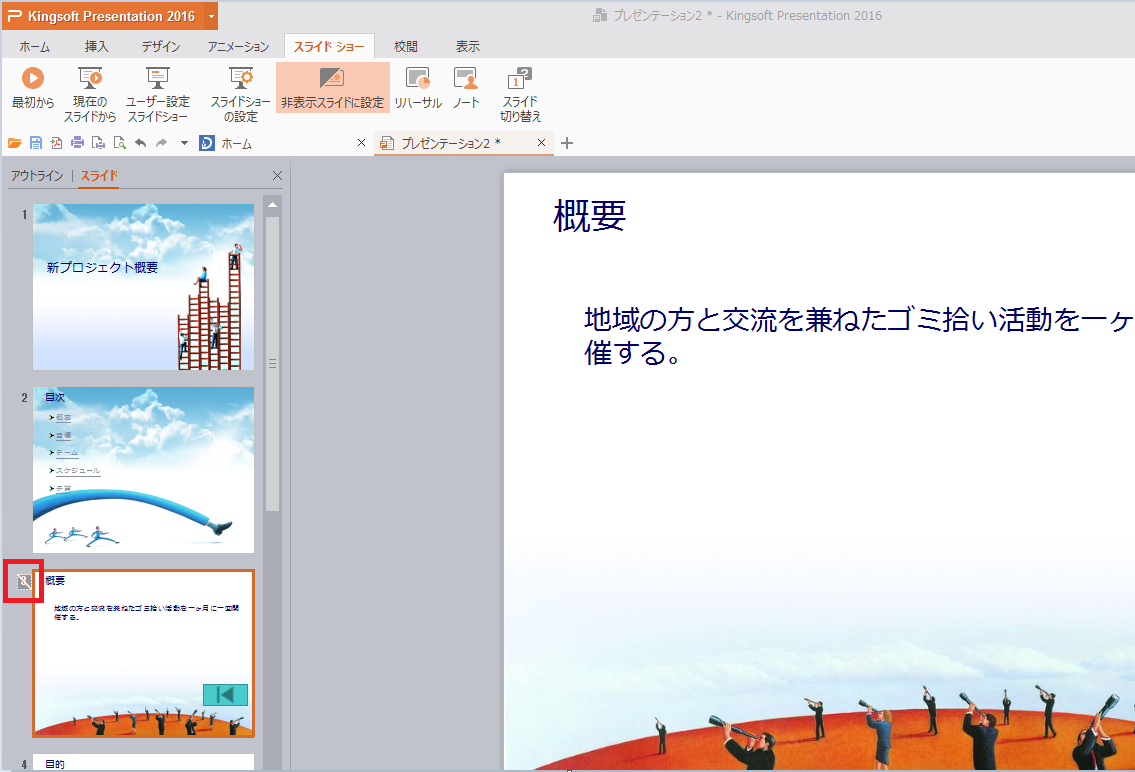Select slide 3 thumbnail 概要
Viewport: 1135px width, 772px height.
pos(143,653)
